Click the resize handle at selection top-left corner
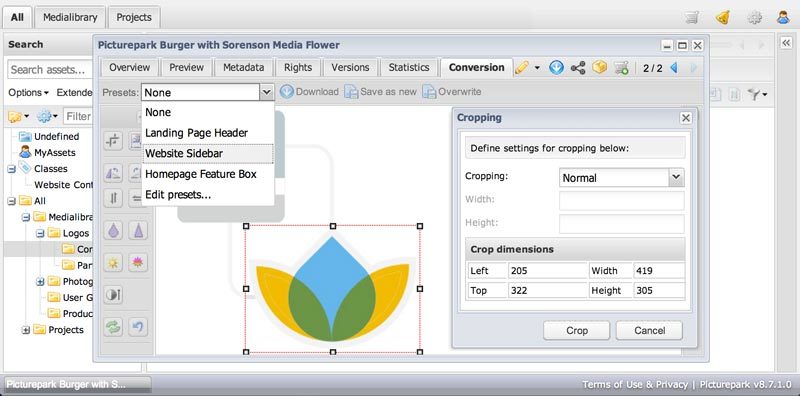This screenshot has height=396, width=800. pyautogui.click(x=246, y=226)
